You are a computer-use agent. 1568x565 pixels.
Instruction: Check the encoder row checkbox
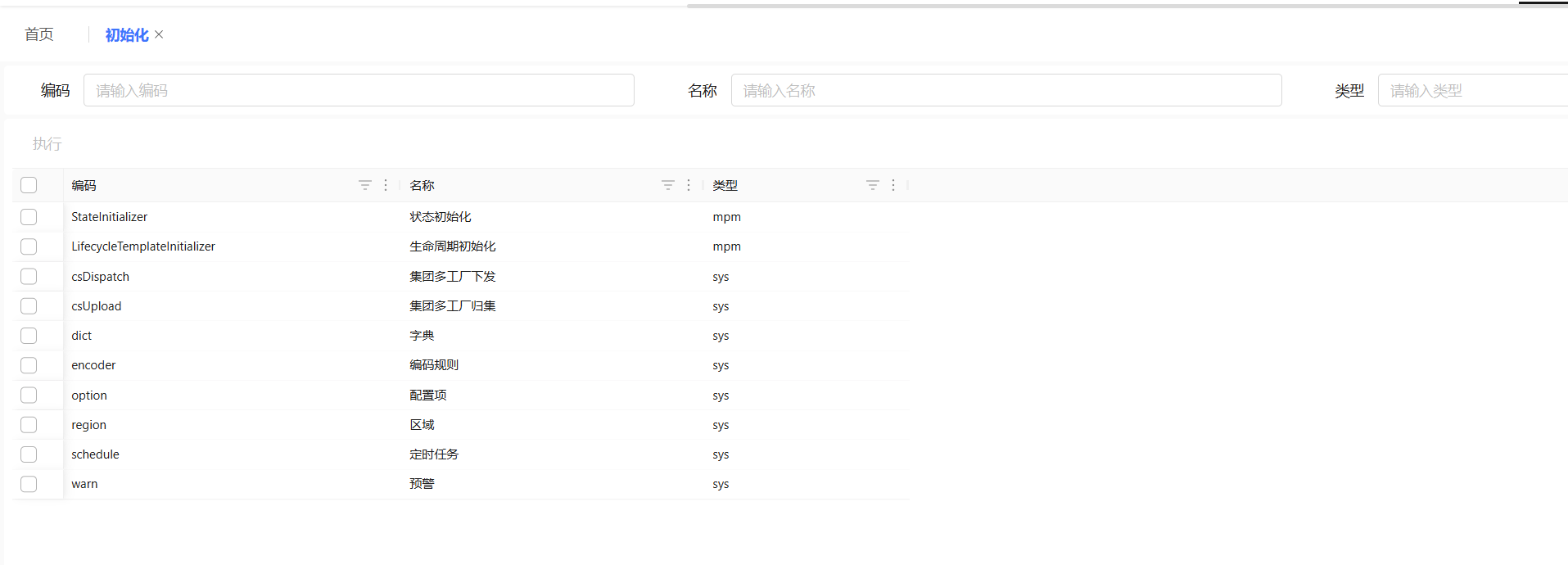(x=29, y=365)
